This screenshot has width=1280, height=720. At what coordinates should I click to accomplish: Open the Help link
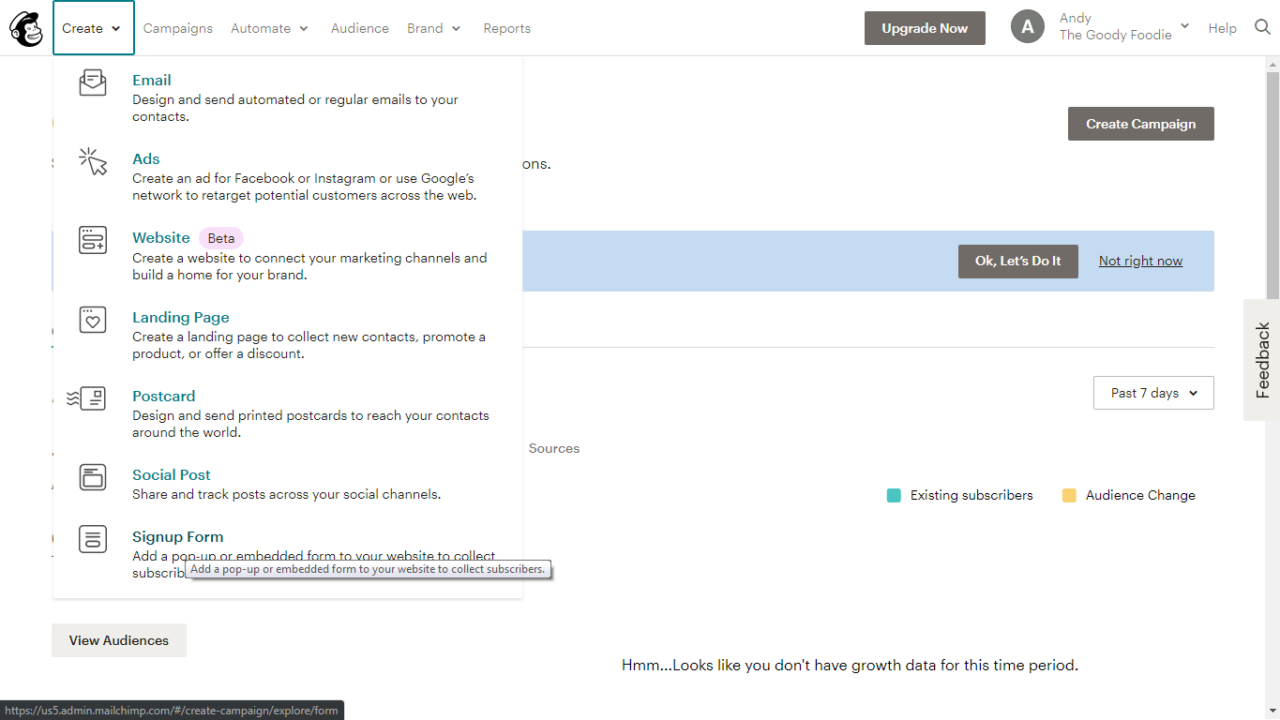pos(1222,28)
